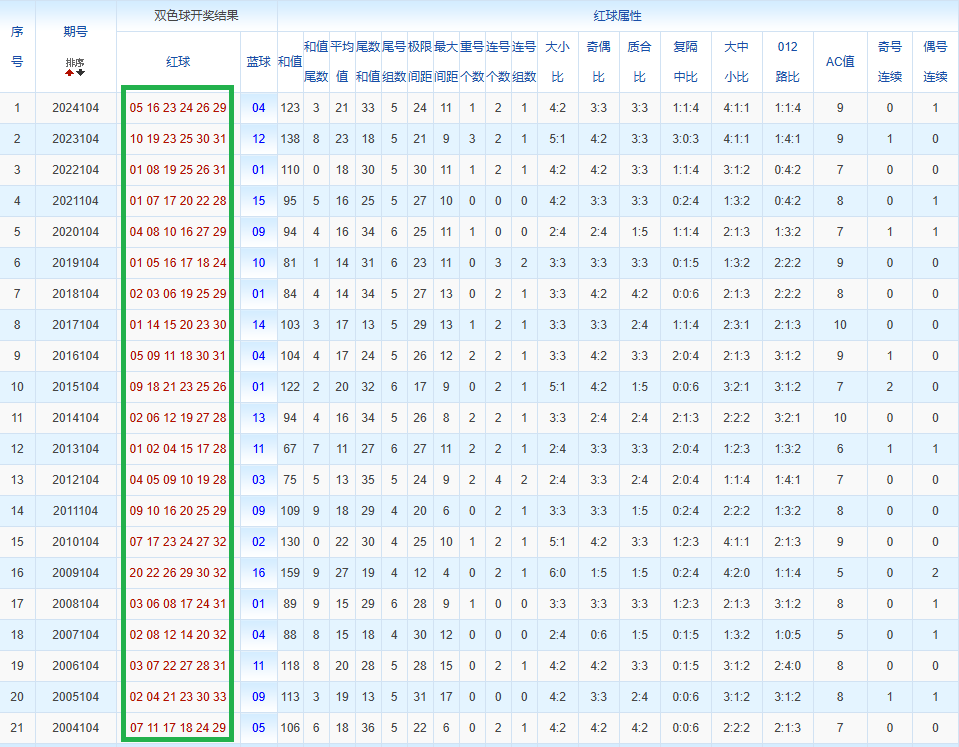Select the AC值 column header

coord(840,62)
